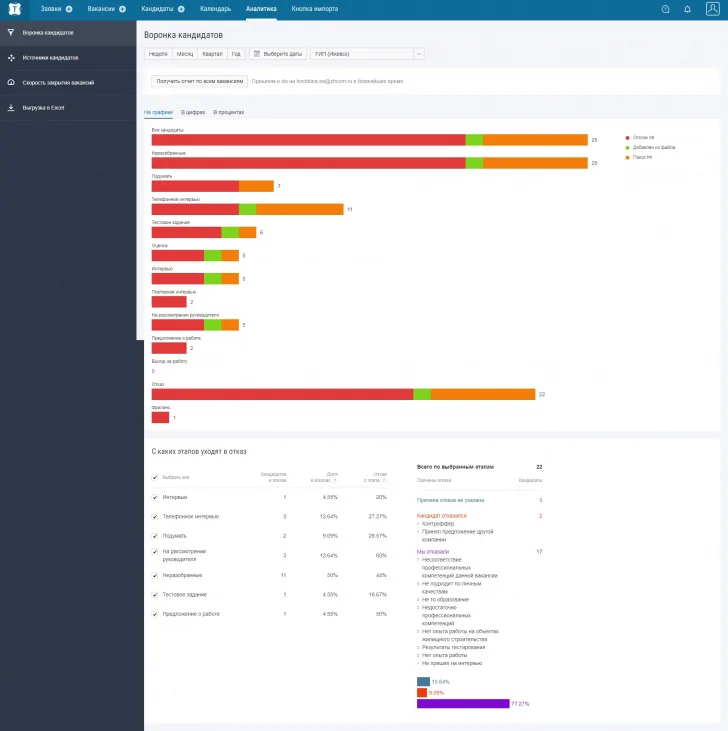Click Получить отчет по всем вакансиям button

(199, 81)
